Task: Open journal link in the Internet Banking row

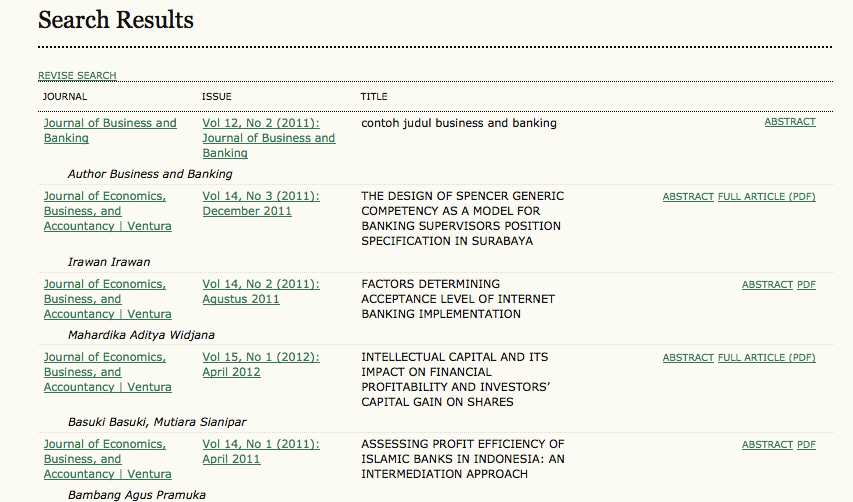Action: click(x=104, y=299)
